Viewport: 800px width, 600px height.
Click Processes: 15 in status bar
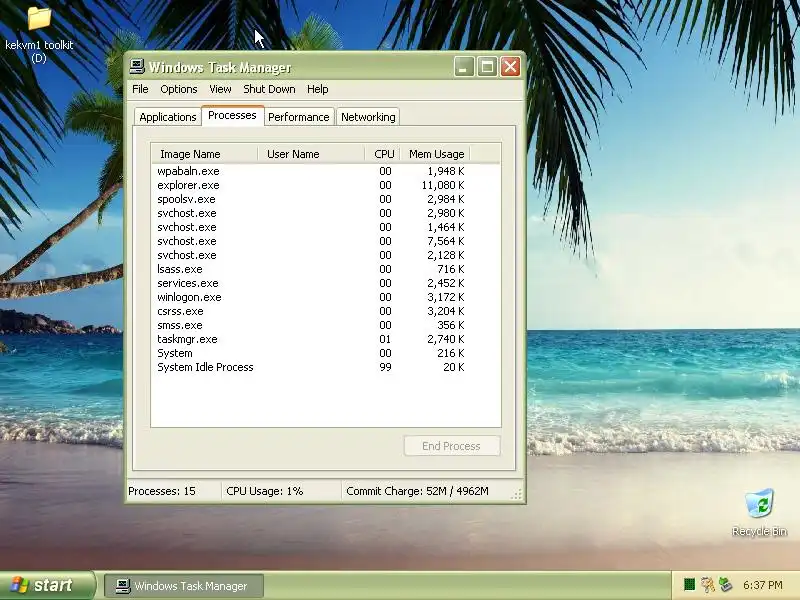pos(162,491)
